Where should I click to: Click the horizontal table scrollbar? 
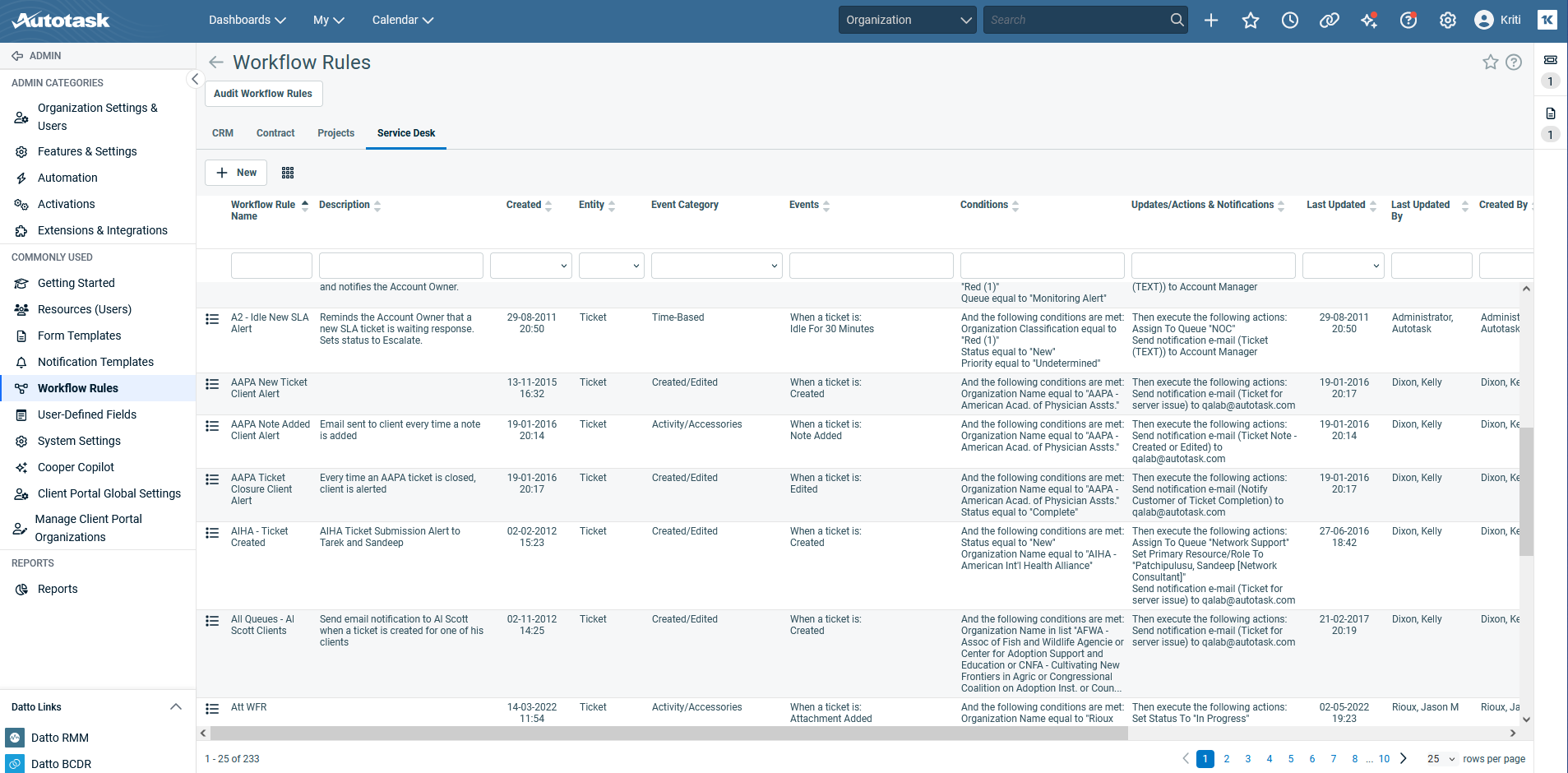point(669,733)
